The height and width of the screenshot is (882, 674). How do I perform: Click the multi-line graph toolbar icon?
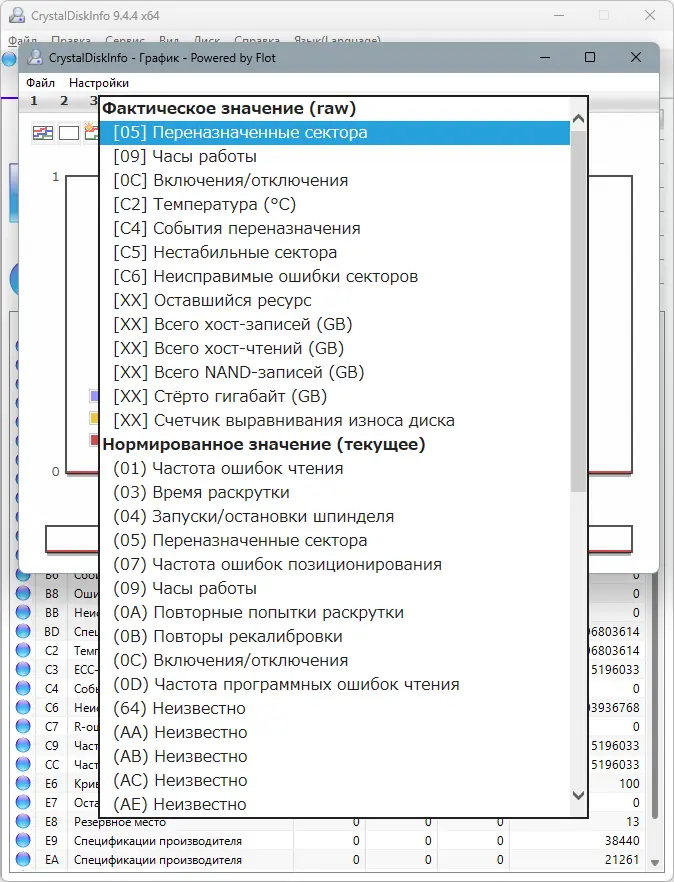coord(43,133)
